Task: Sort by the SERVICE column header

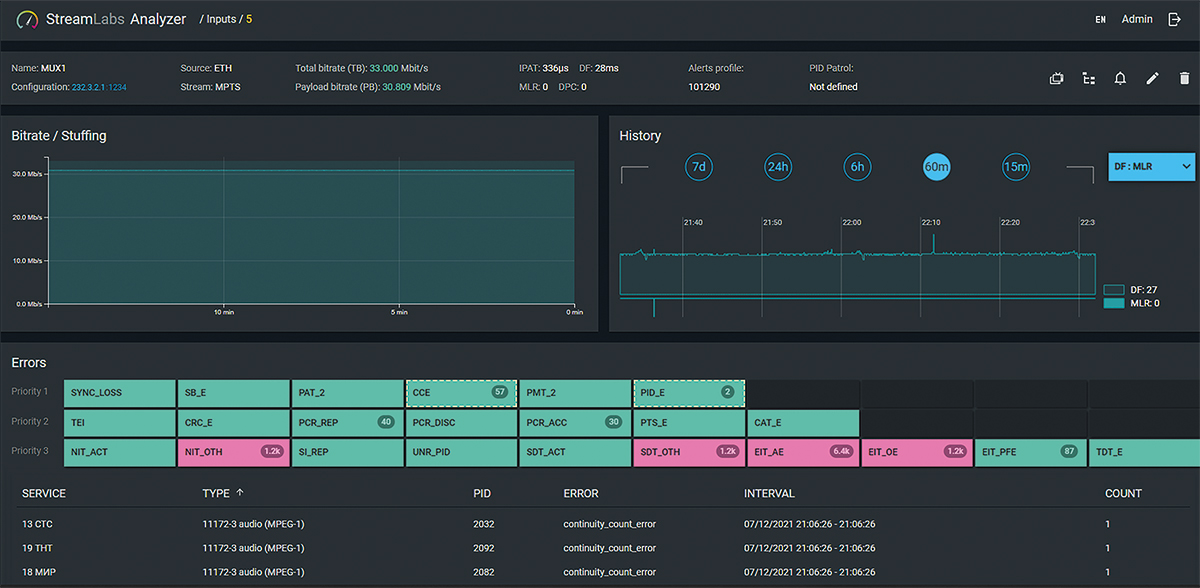Action: coord(44,493)
